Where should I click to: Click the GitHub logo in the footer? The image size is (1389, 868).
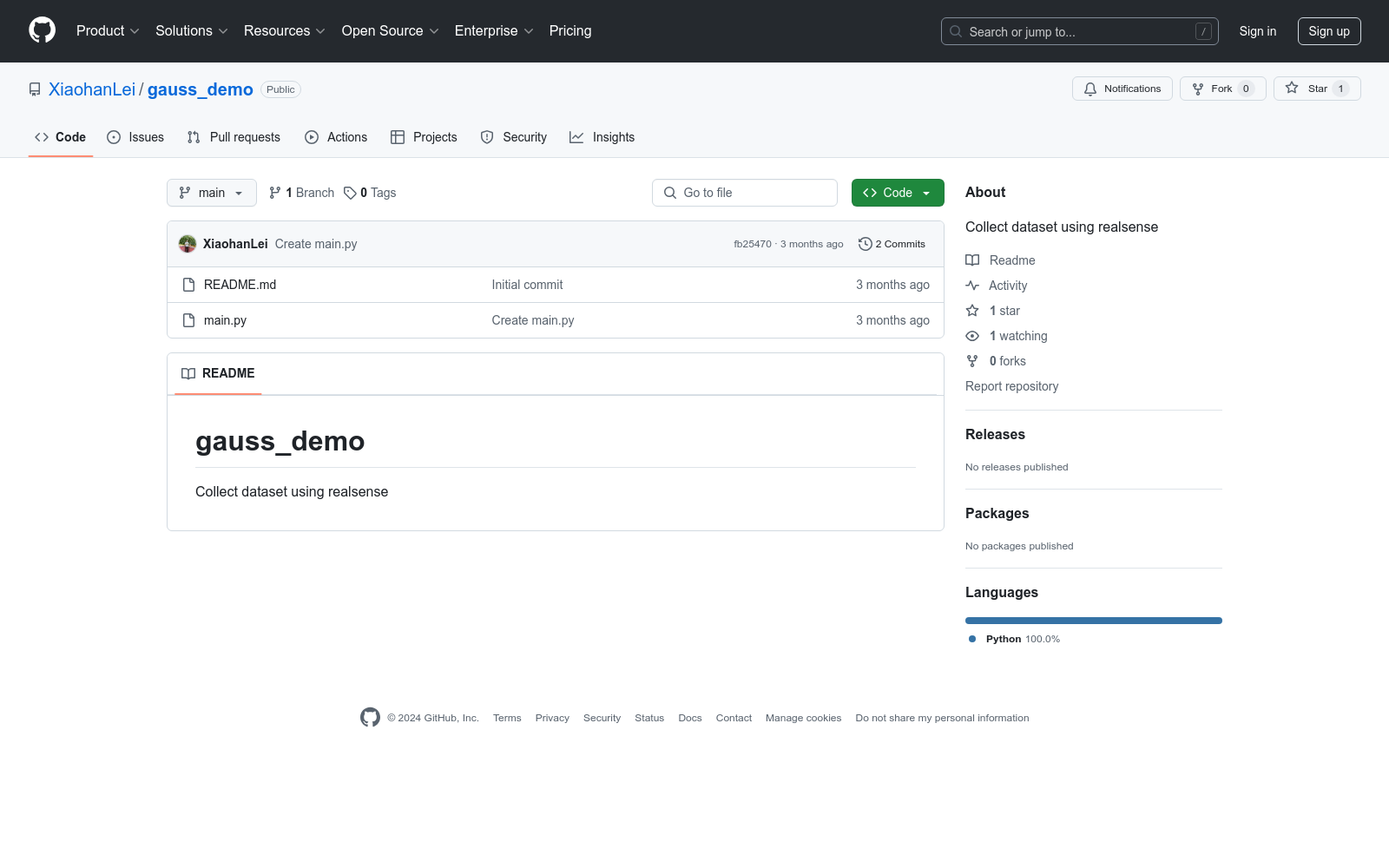point(370,718)
